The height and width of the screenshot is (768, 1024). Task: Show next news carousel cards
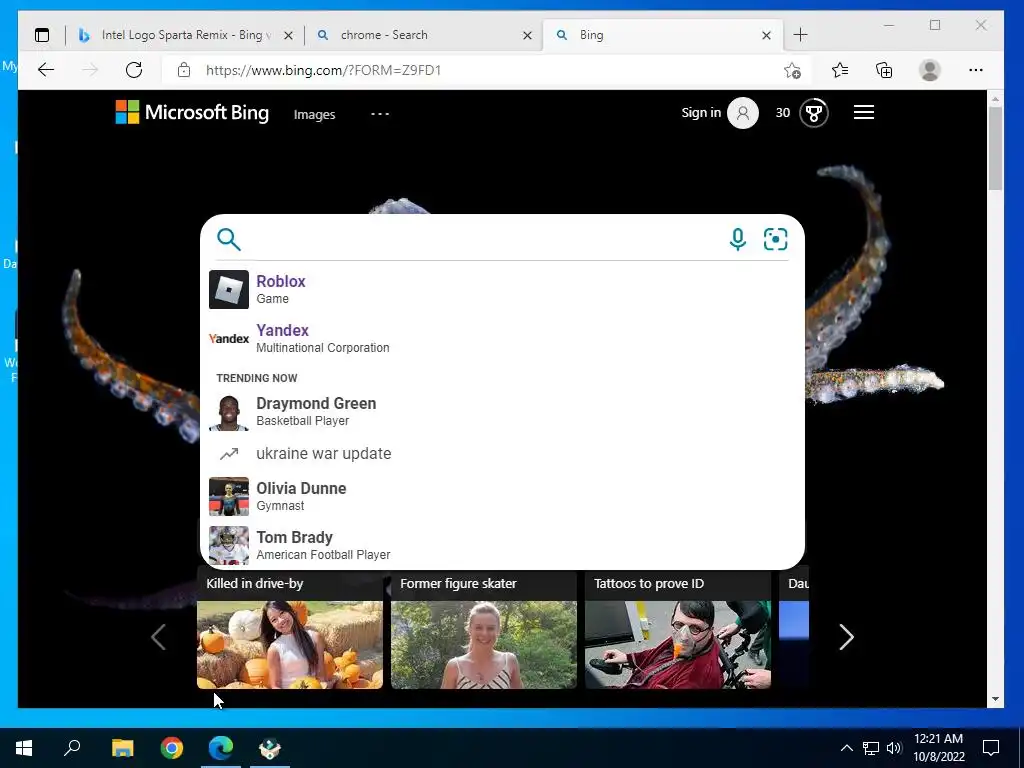click(846, 637)
